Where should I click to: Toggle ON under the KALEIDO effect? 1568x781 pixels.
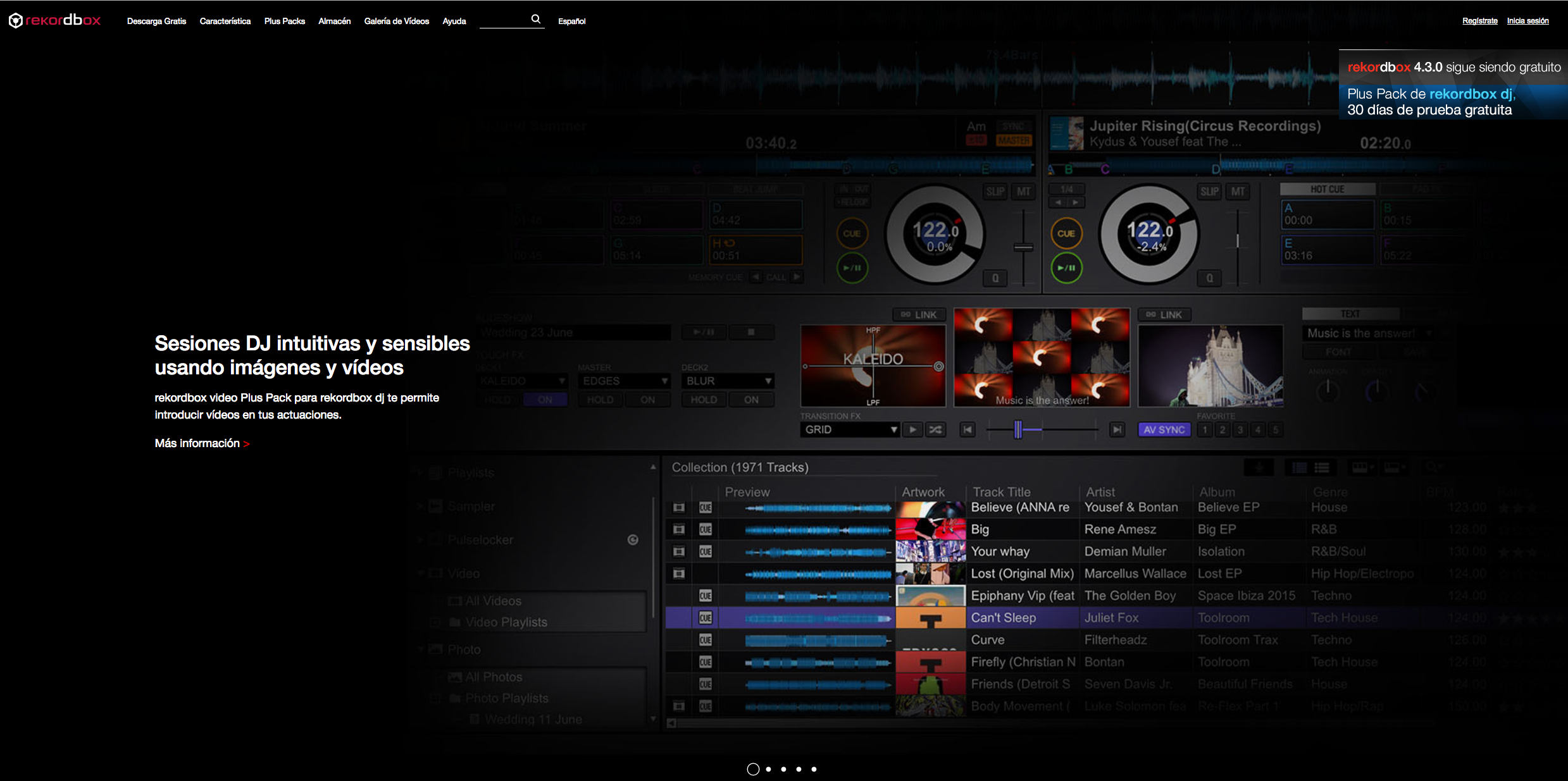545,400
